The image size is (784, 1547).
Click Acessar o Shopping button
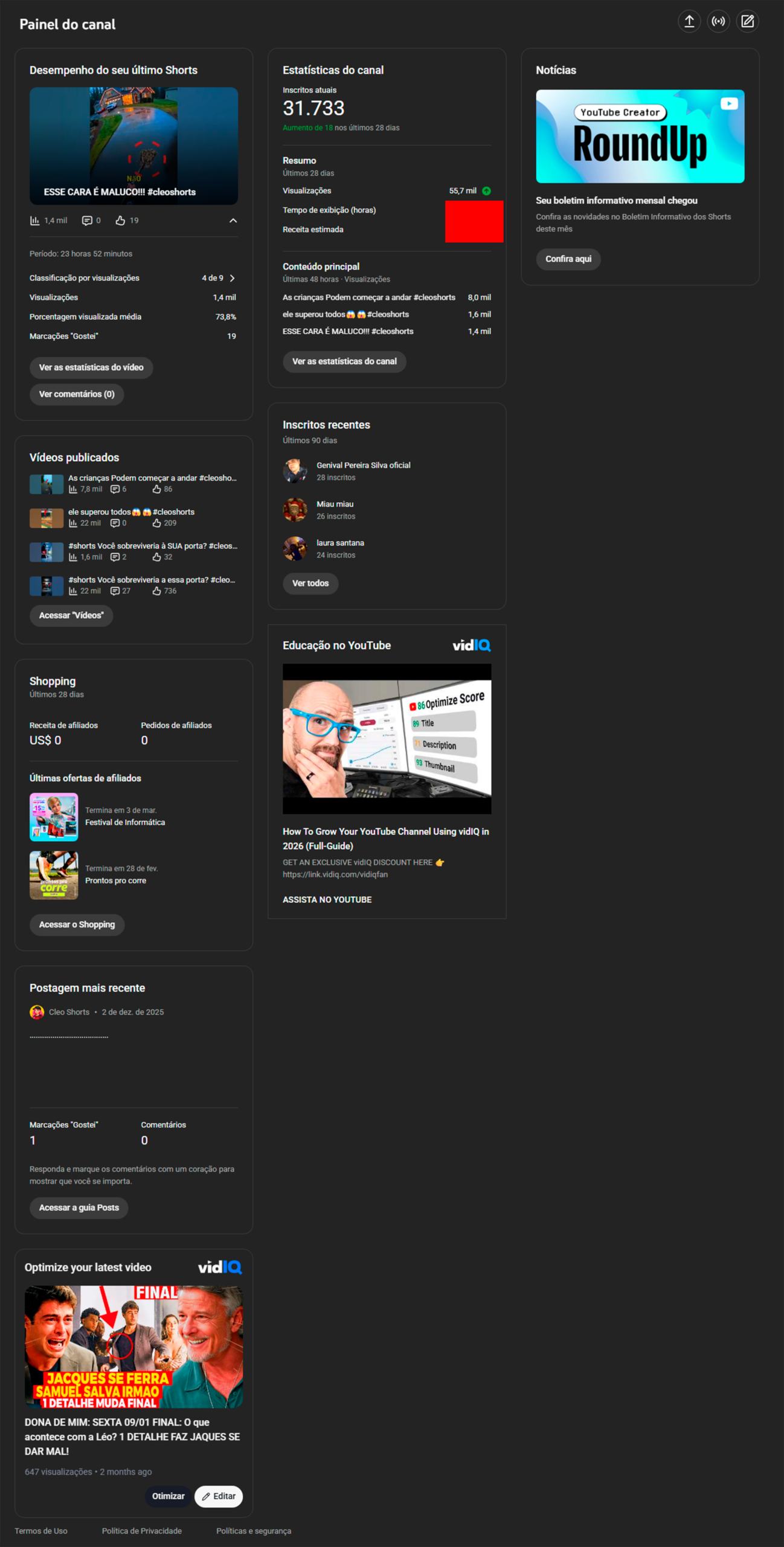77,925
